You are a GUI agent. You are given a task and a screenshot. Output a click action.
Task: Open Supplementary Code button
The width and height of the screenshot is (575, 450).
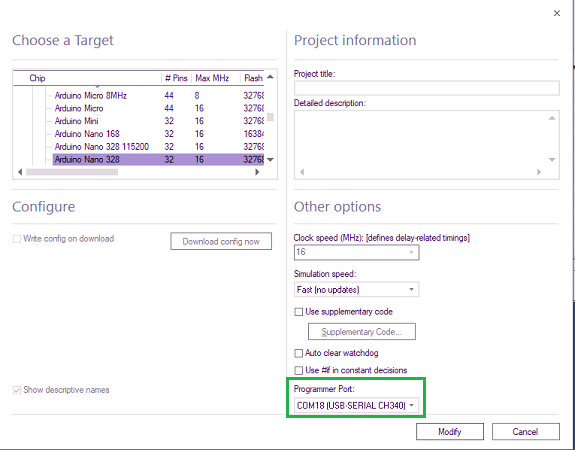coord(362,332)
